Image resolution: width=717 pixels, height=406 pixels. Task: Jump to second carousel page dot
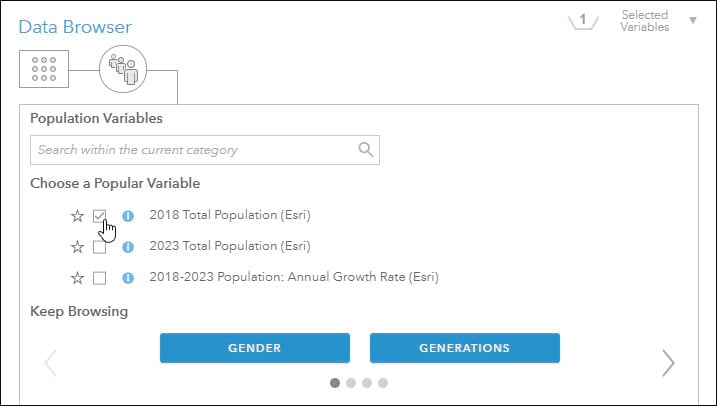351,382
